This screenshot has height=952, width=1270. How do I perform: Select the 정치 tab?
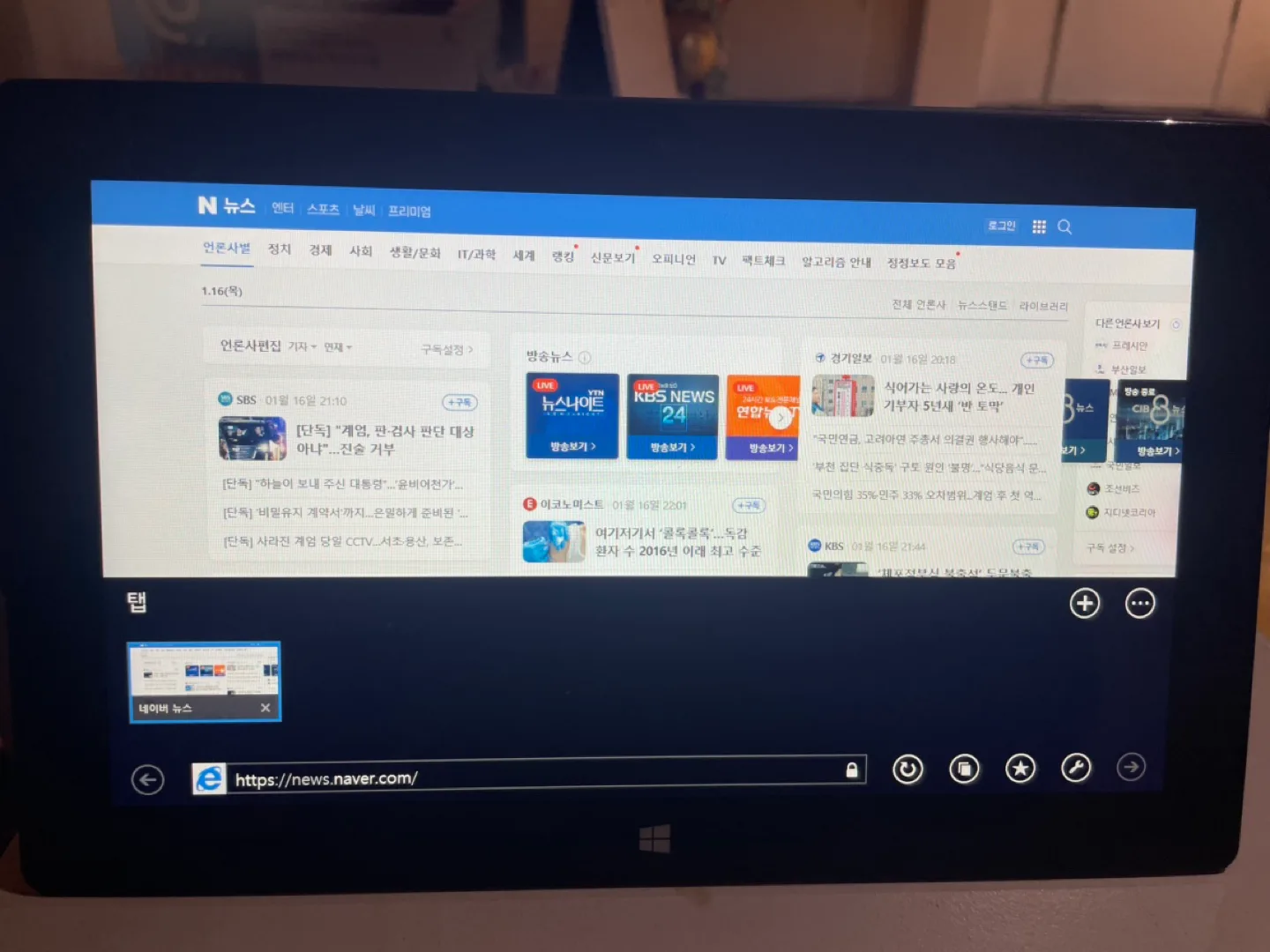point(280,249)
